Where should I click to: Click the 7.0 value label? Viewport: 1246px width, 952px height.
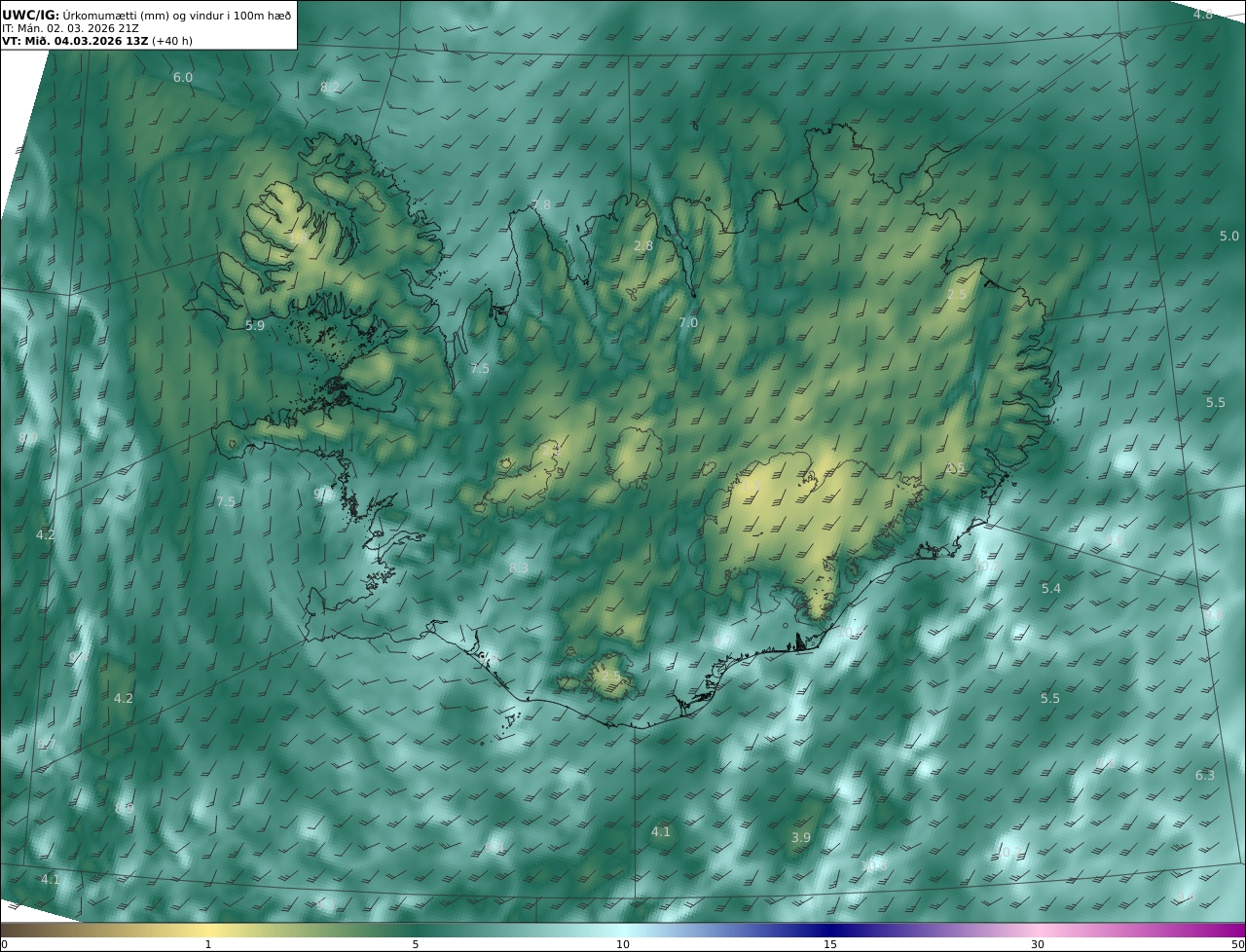pyautogui.click(x=688, y=322)
